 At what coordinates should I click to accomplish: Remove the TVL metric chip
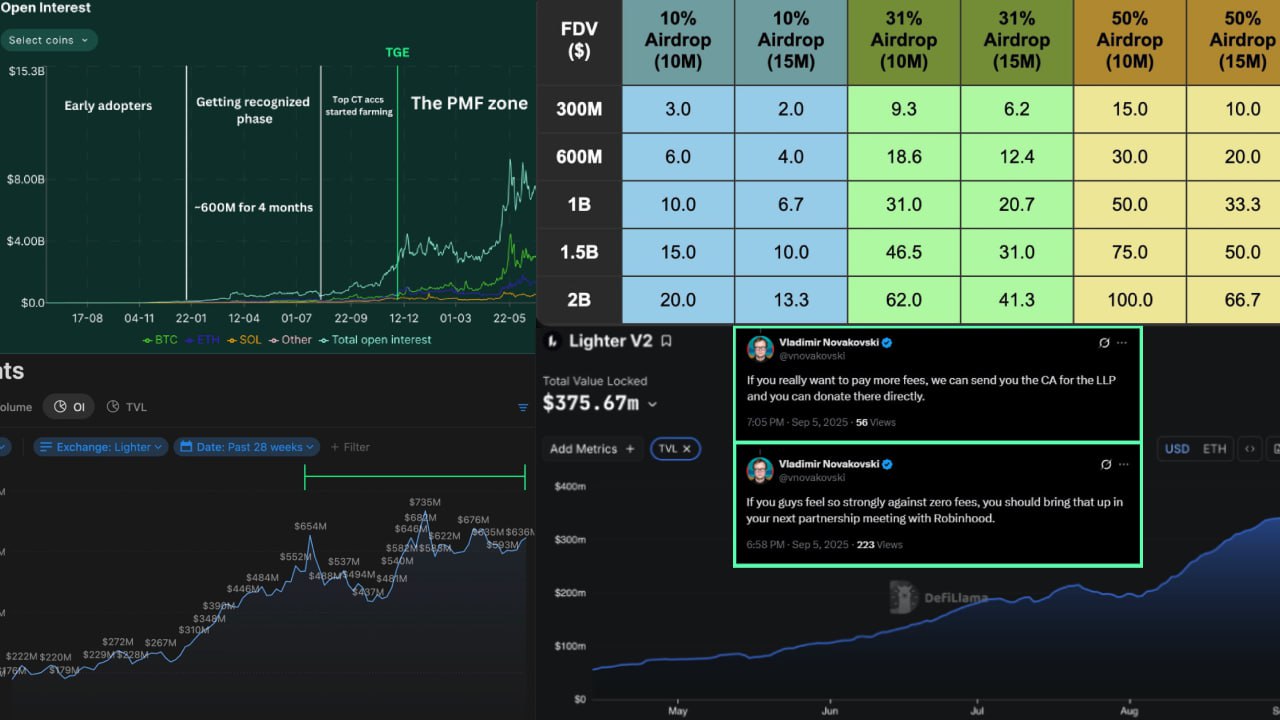point(687,449)
